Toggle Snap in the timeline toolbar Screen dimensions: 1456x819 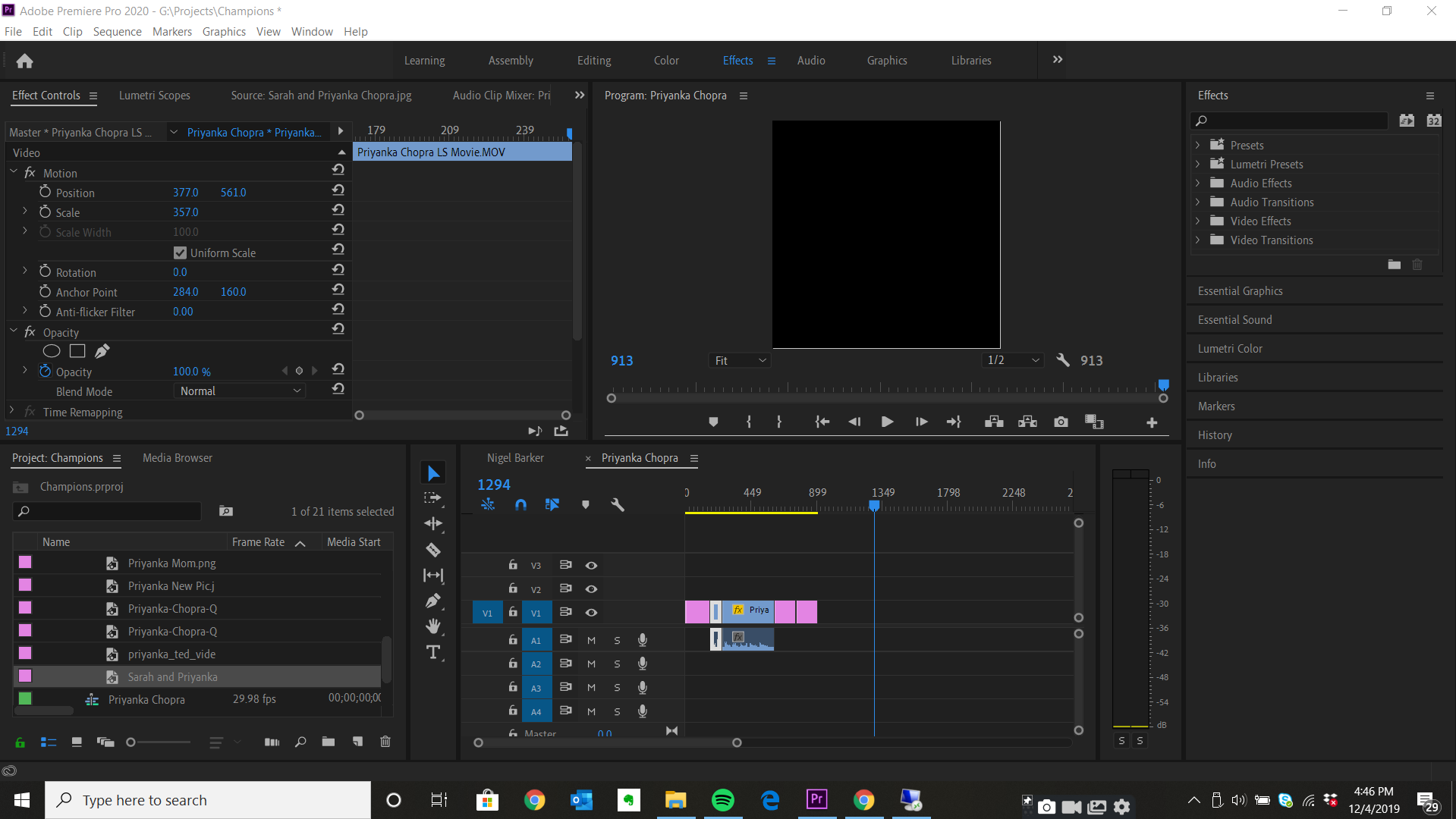point(520,504)
